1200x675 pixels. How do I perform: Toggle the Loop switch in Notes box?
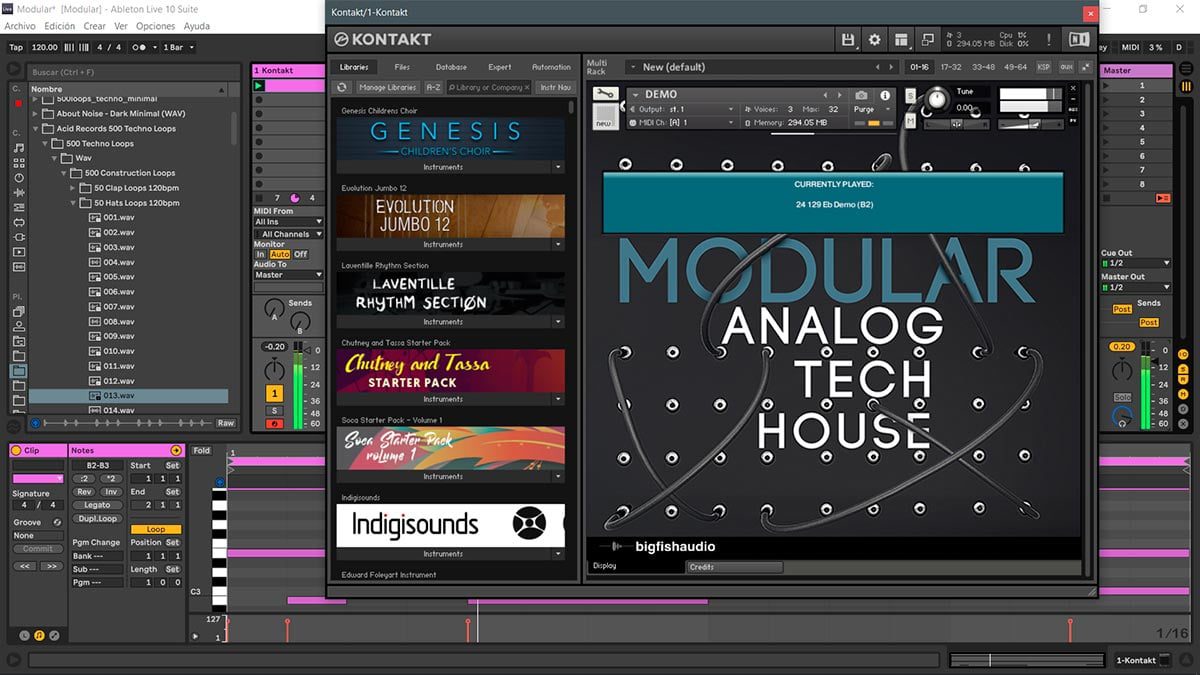coord(156,530)
